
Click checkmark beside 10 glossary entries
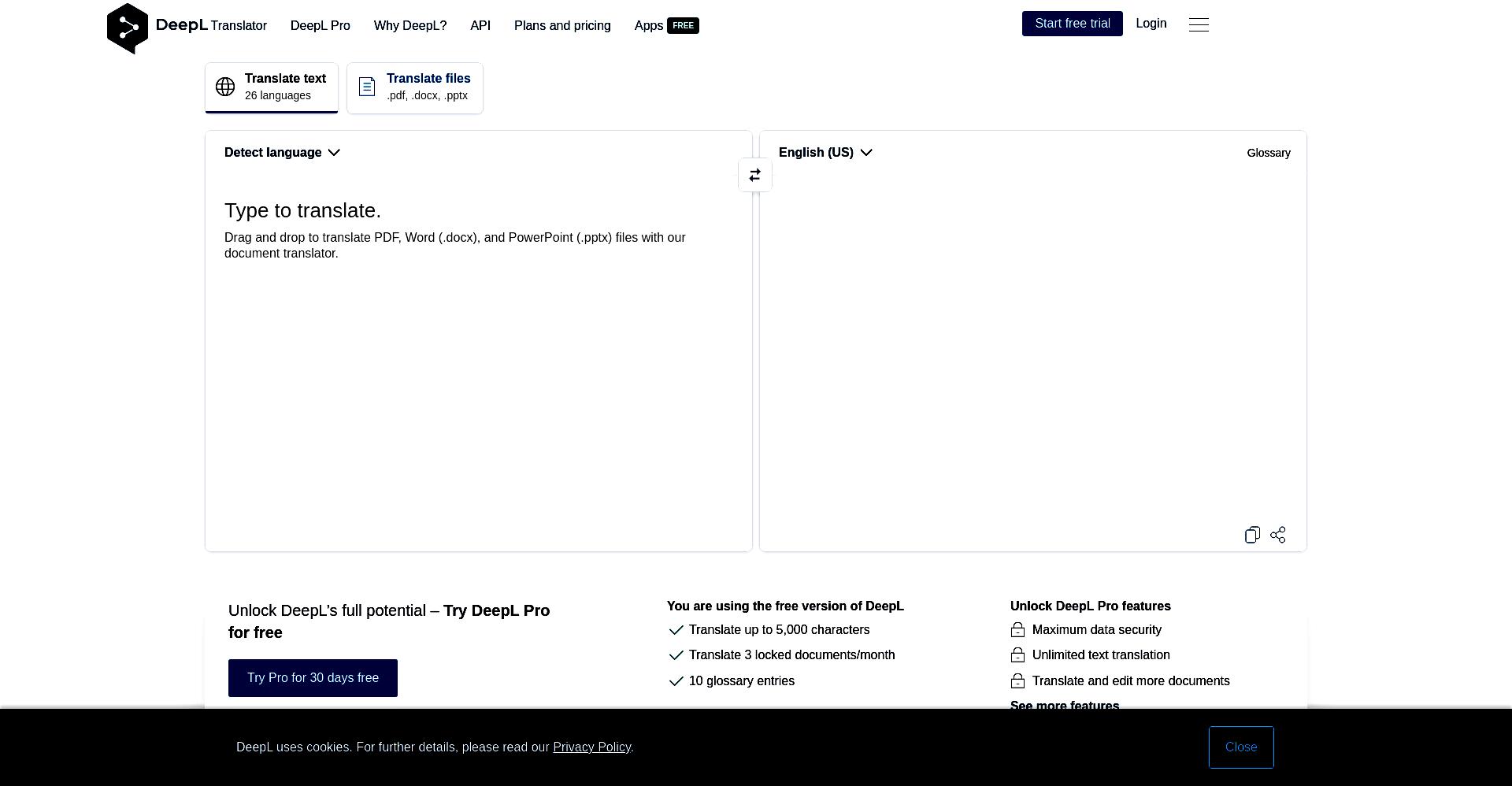point(676,681)
